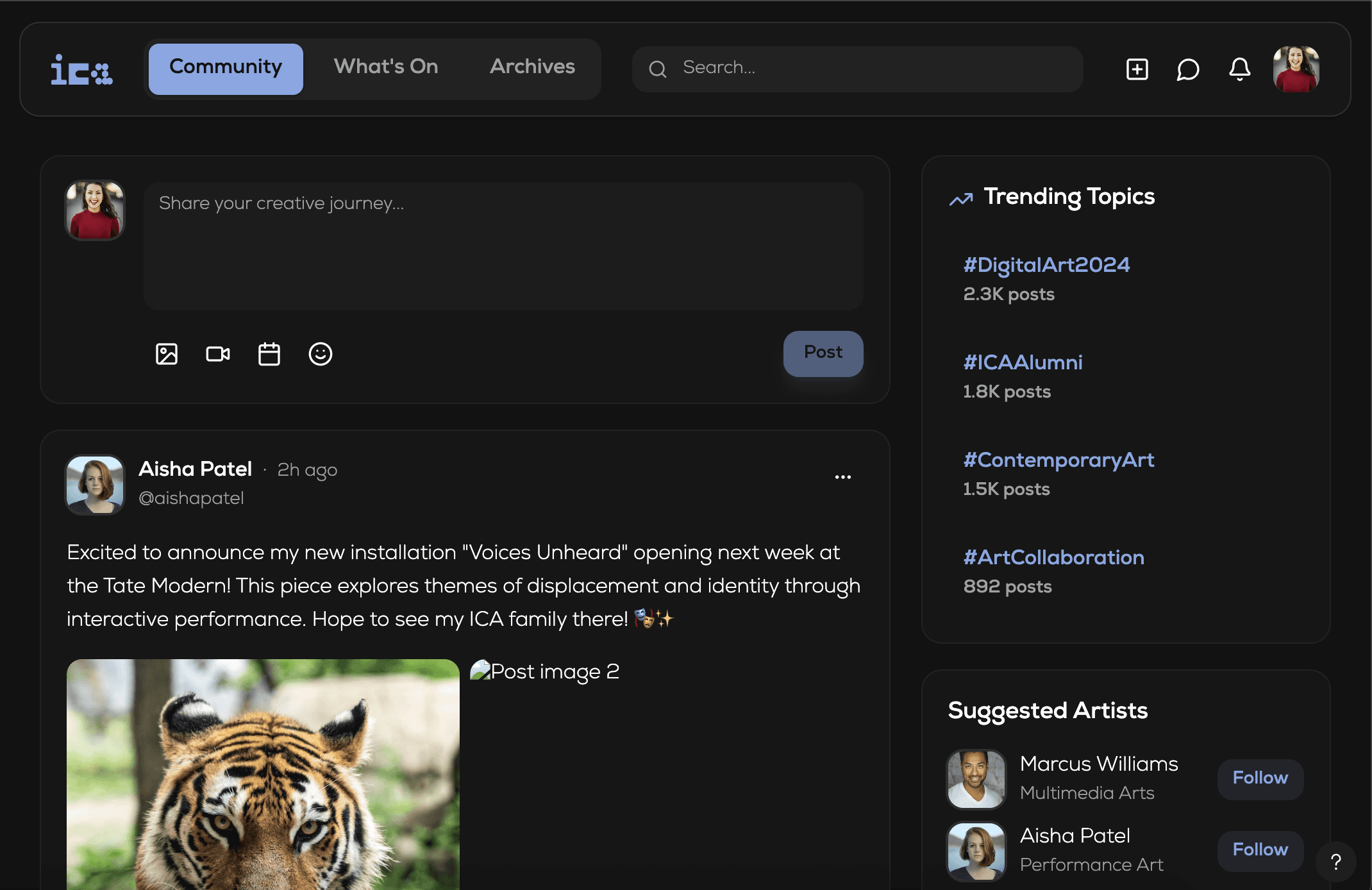This screenshot has height=890, width=1372.
Task: Click the create new post plus icon
Action: [x=1137, y=69]
